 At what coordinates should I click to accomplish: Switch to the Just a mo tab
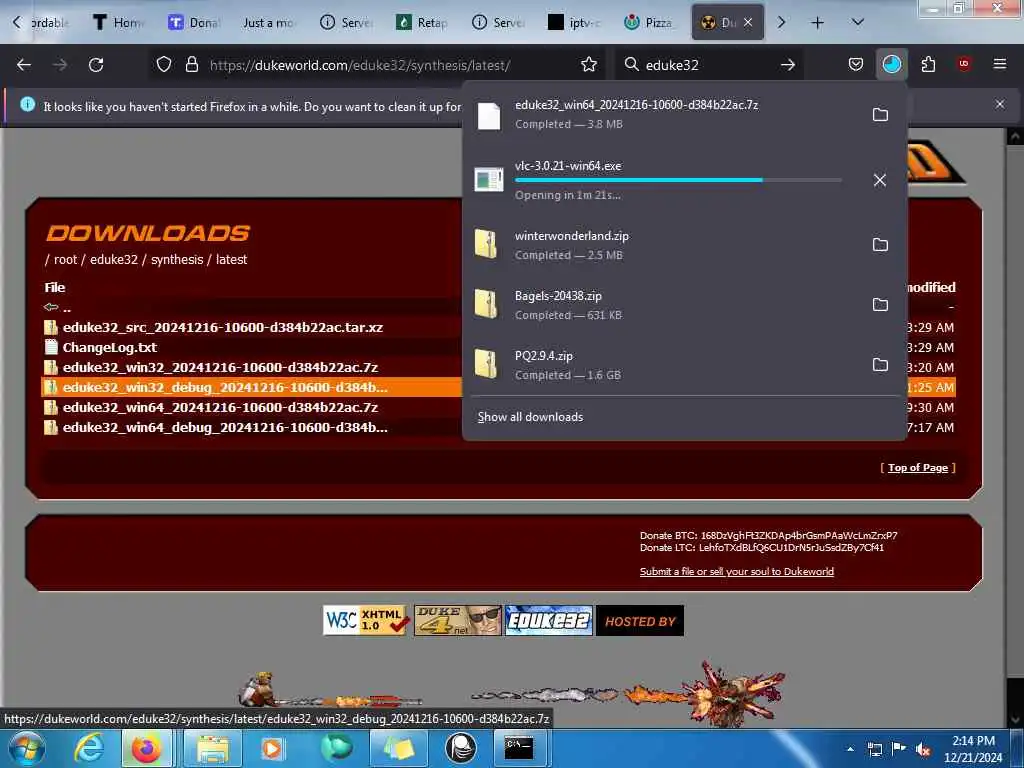click(268, 23)
